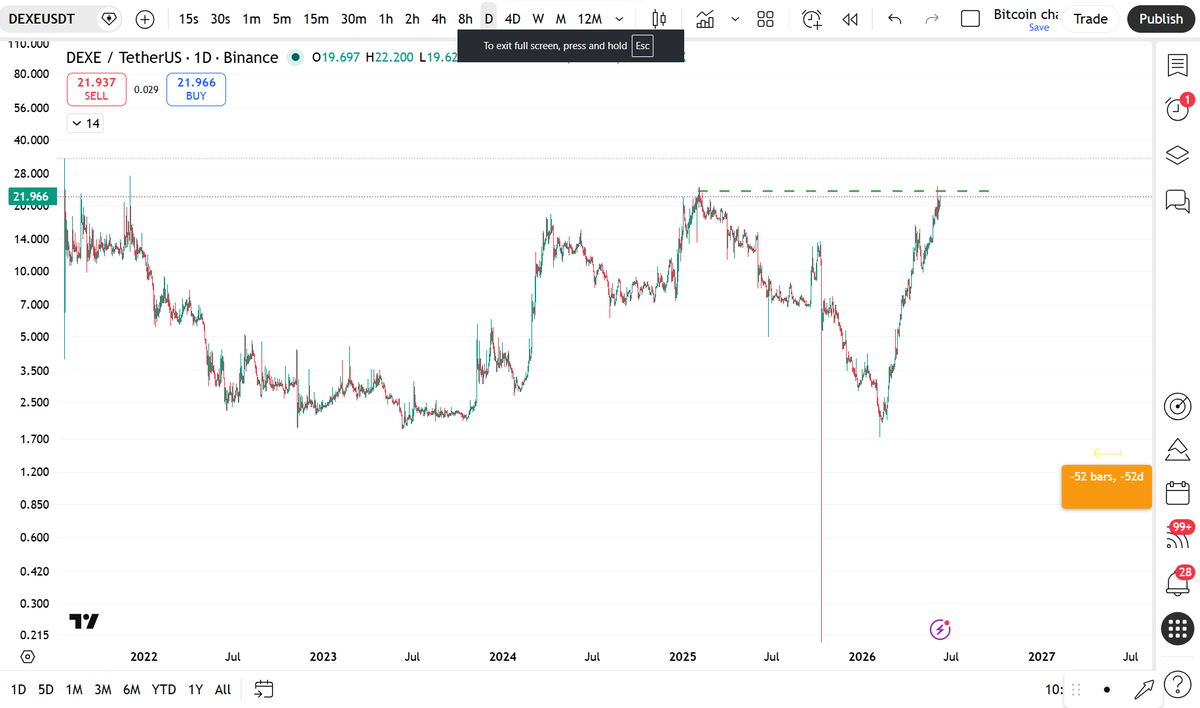1200x708 pixels.
Task: Switch the interval to 15s
Action: [x=188, y=19]
